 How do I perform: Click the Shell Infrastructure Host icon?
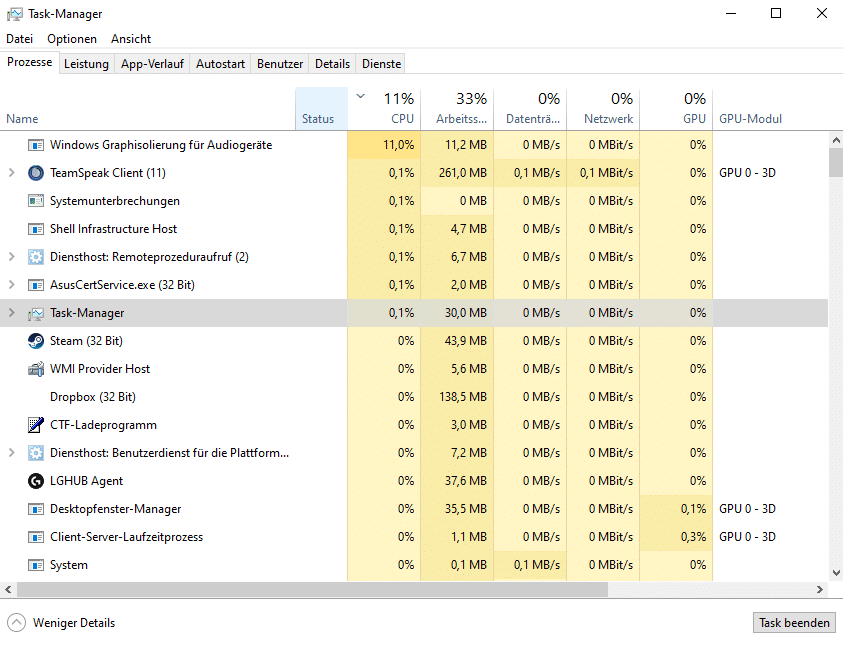[36, 229]
